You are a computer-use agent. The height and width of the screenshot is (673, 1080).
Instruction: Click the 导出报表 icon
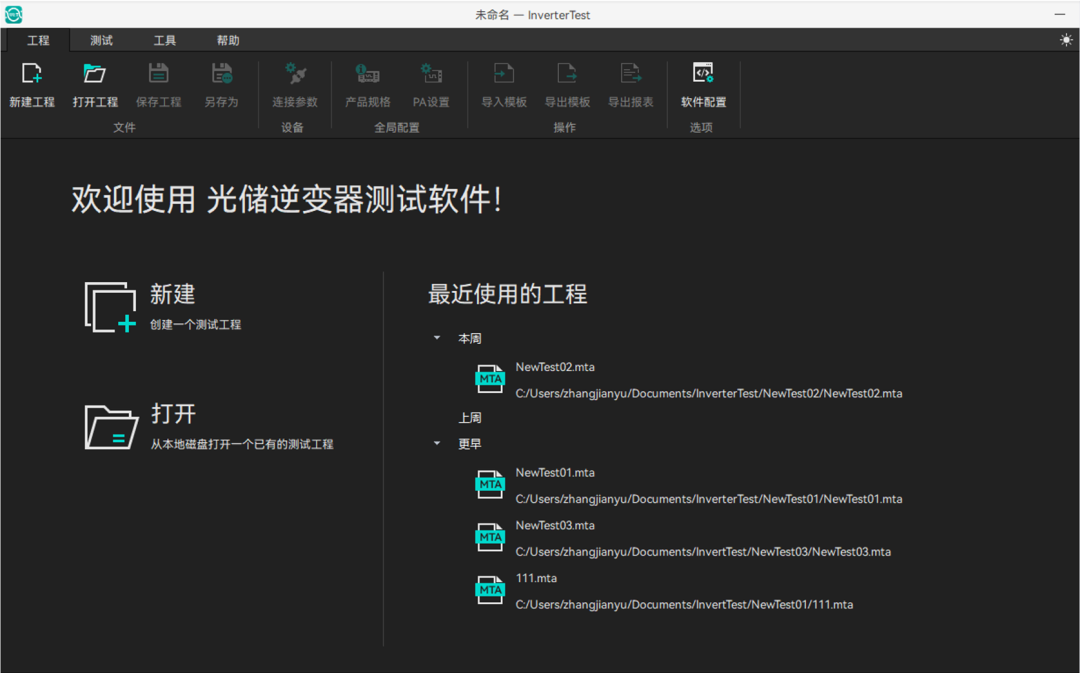(x=631, y=74)
